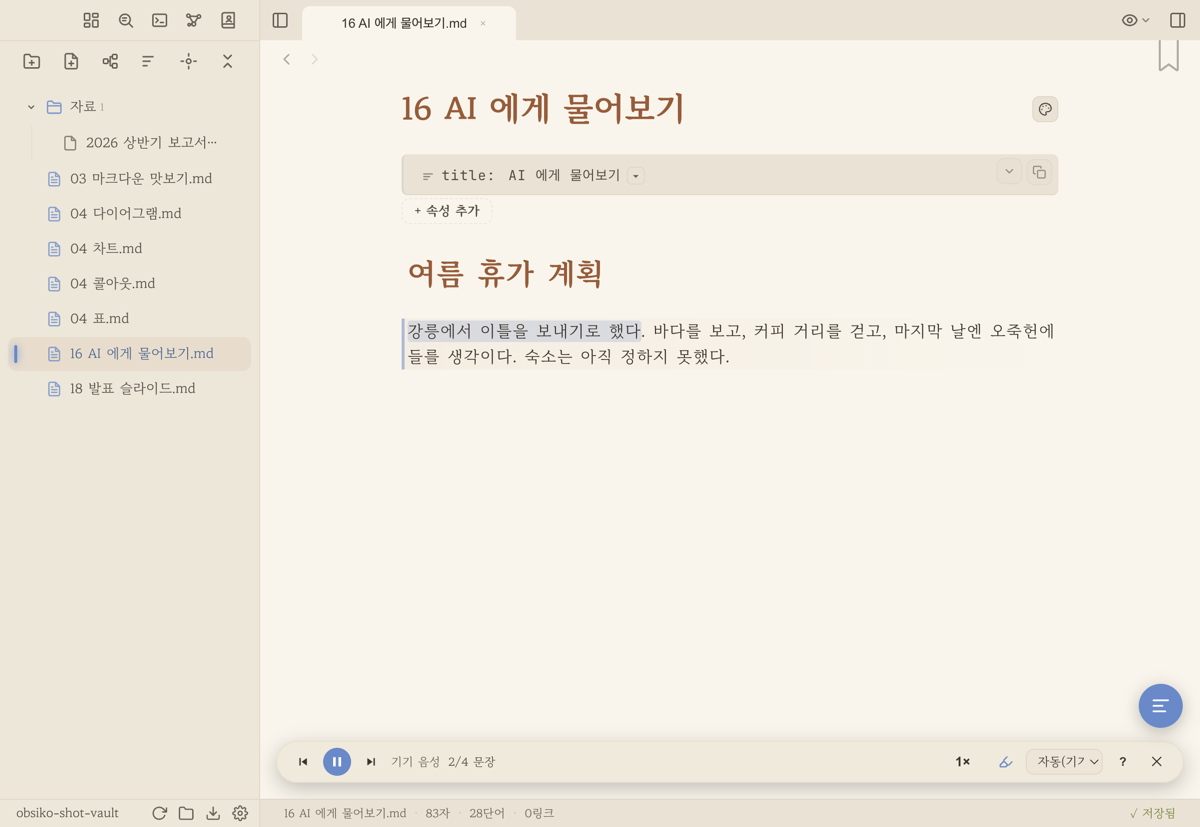The width and height of the screenshot is (1200, 827).
Task: Click the '+ 속성 추가' button
Action: pyautogui.click(x=447, y=211)
